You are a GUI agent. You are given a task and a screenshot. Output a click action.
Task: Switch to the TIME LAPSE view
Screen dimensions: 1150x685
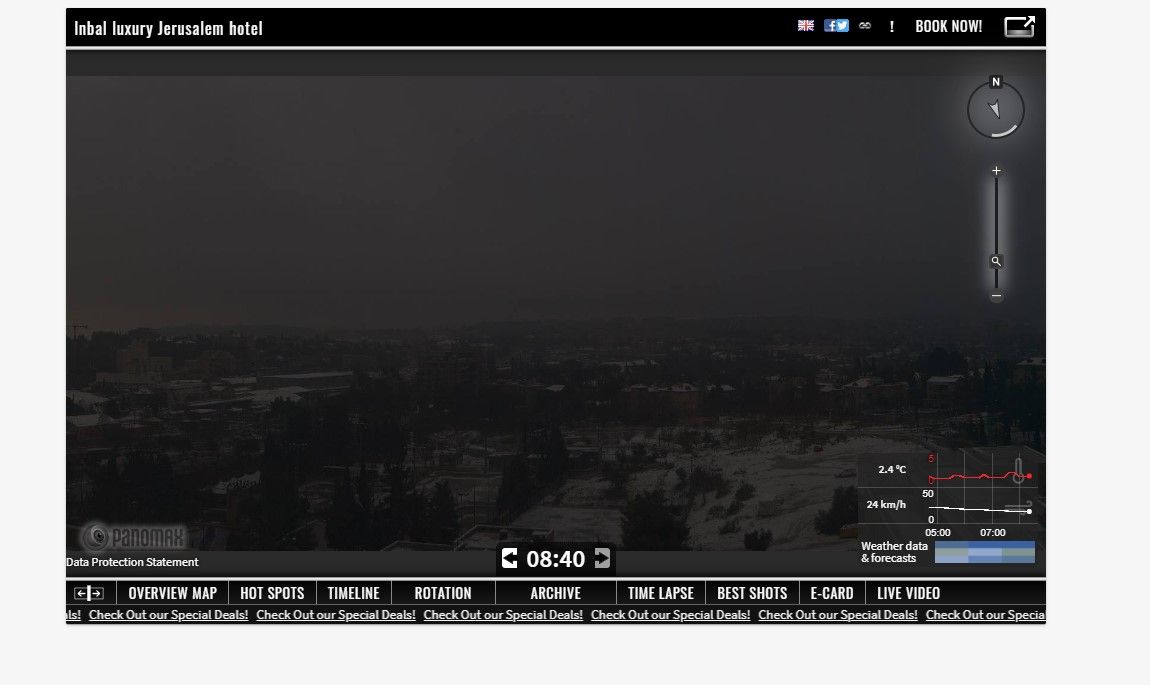[660, 592]
